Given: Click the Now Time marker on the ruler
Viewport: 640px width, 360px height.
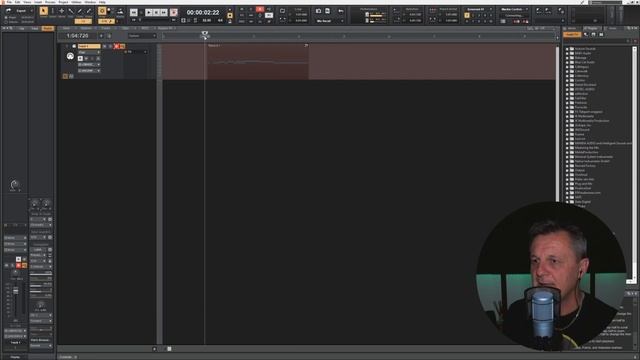Looking at the screenshot, I should point(204,34).
